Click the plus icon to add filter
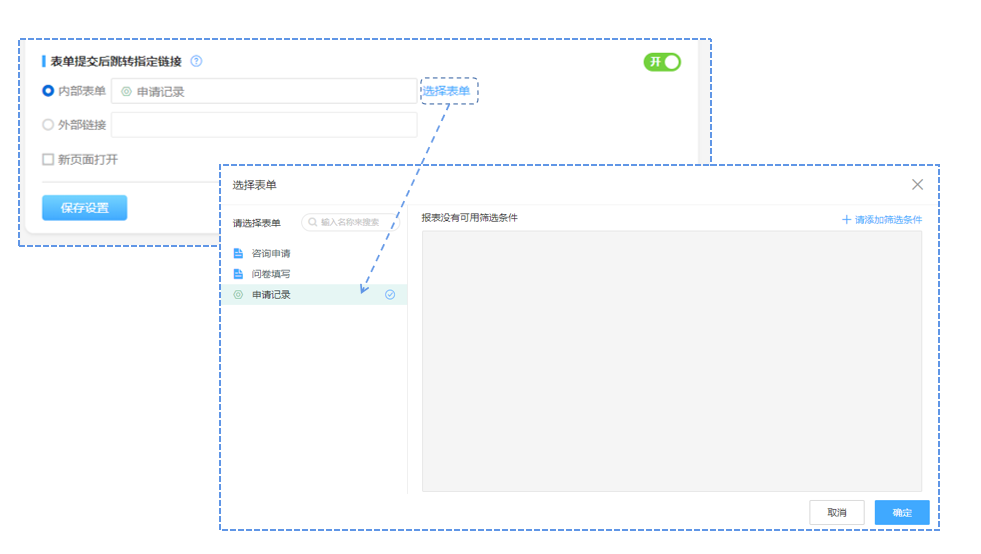Image resolution: width=981 pixels, height=554 pixels. [846, 219]
